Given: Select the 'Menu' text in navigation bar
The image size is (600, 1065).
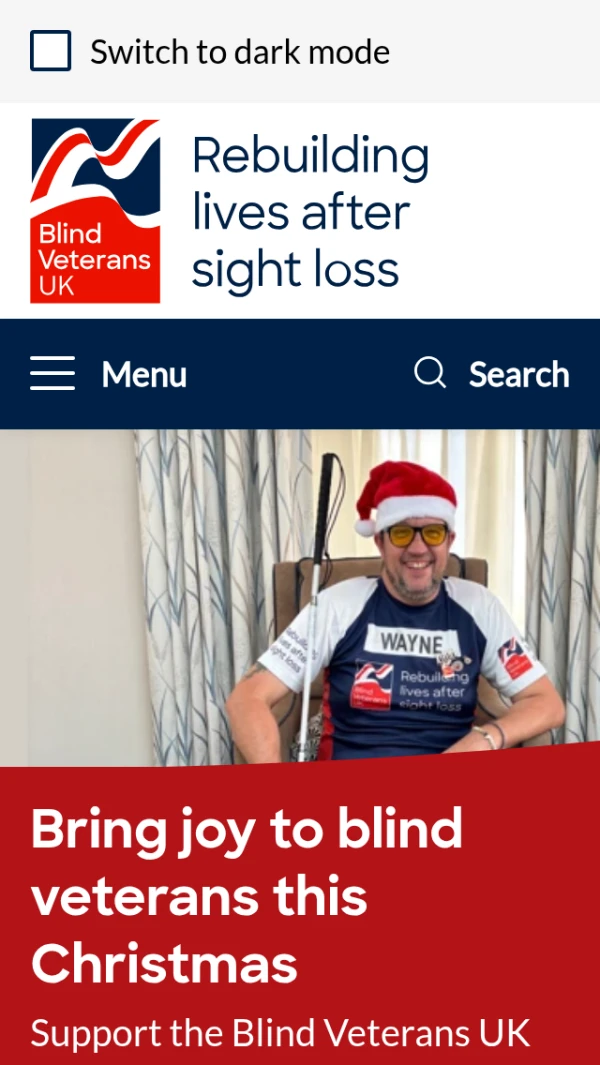Looking at the screenshot, I should (144, 374).
